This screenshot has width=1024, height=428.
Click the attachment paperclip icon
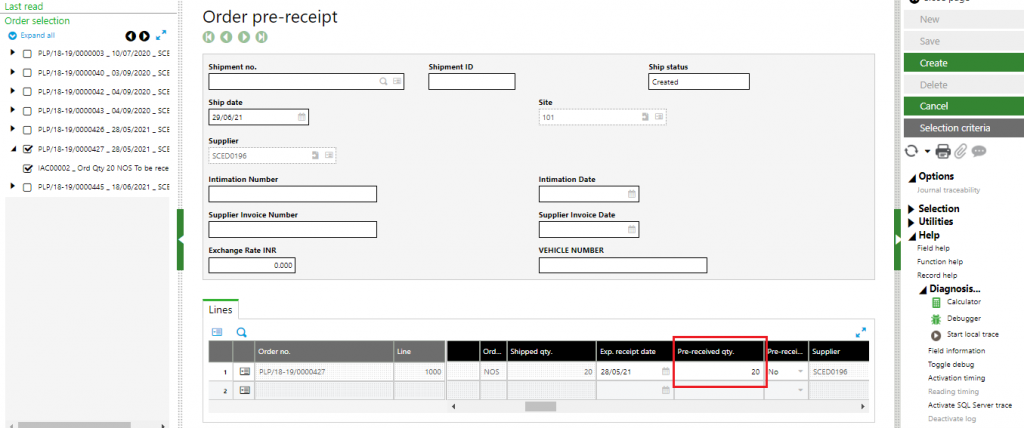pos(960,152)
